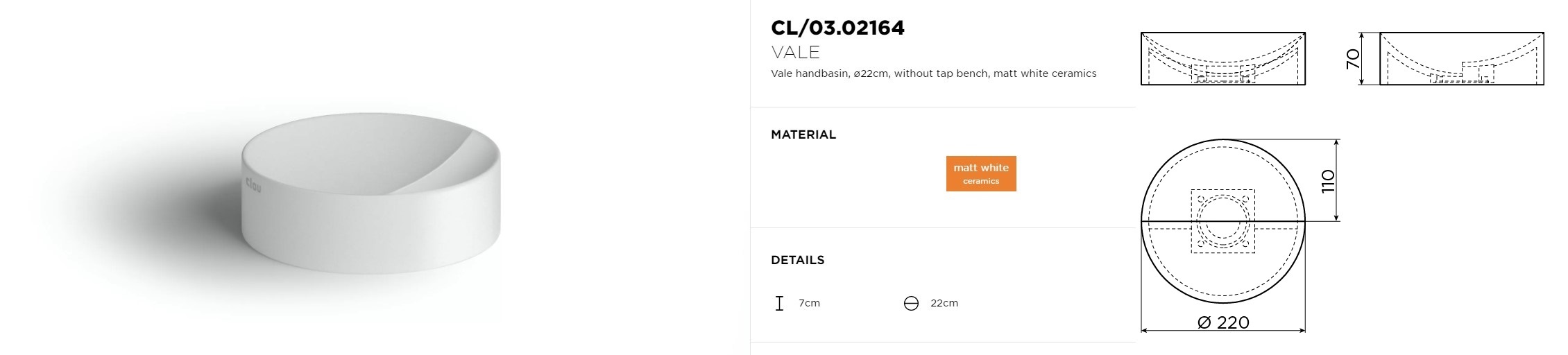Select the DETAILS section heading
This screenshot has height=355, width=1568.
[x=798, y=260]
